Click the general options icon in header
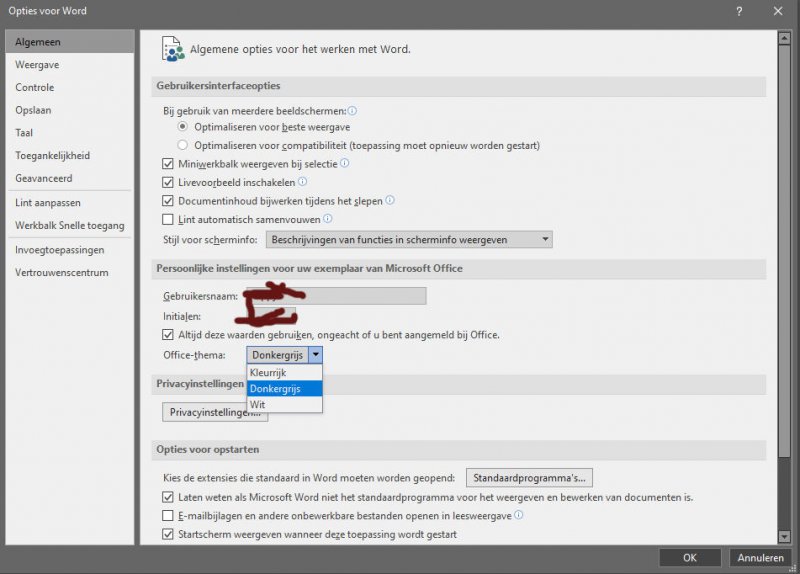This screenshot has height=574, width=800. coord(172,48)
